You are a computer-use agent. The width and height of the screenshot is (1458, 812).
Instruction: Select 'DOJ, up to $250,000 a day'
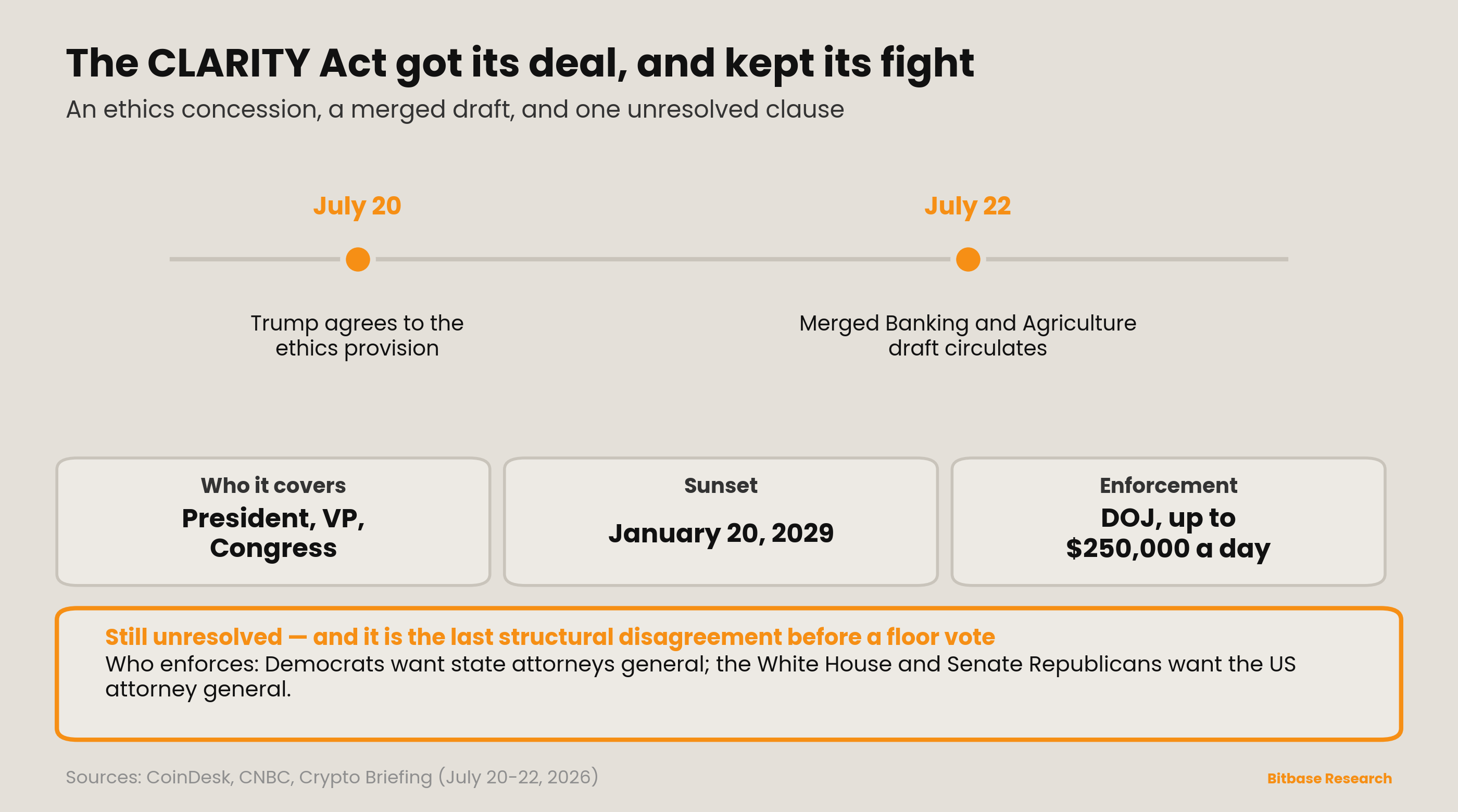point(1168,534)
